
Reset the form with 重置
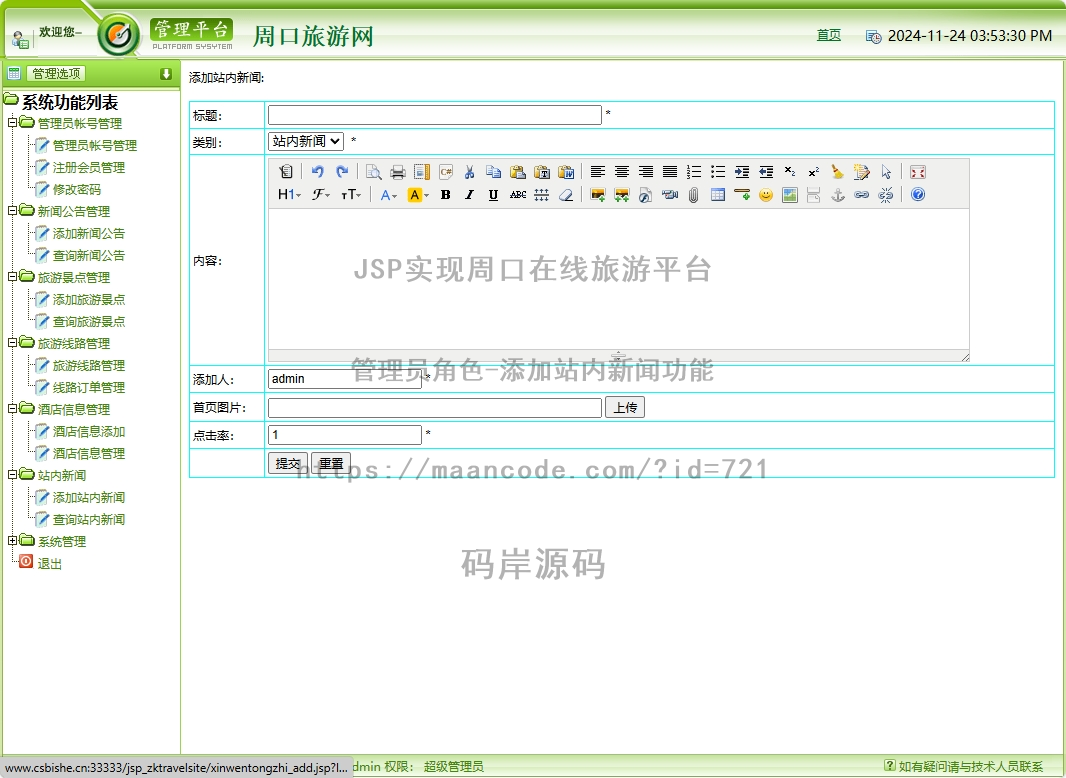331,463
